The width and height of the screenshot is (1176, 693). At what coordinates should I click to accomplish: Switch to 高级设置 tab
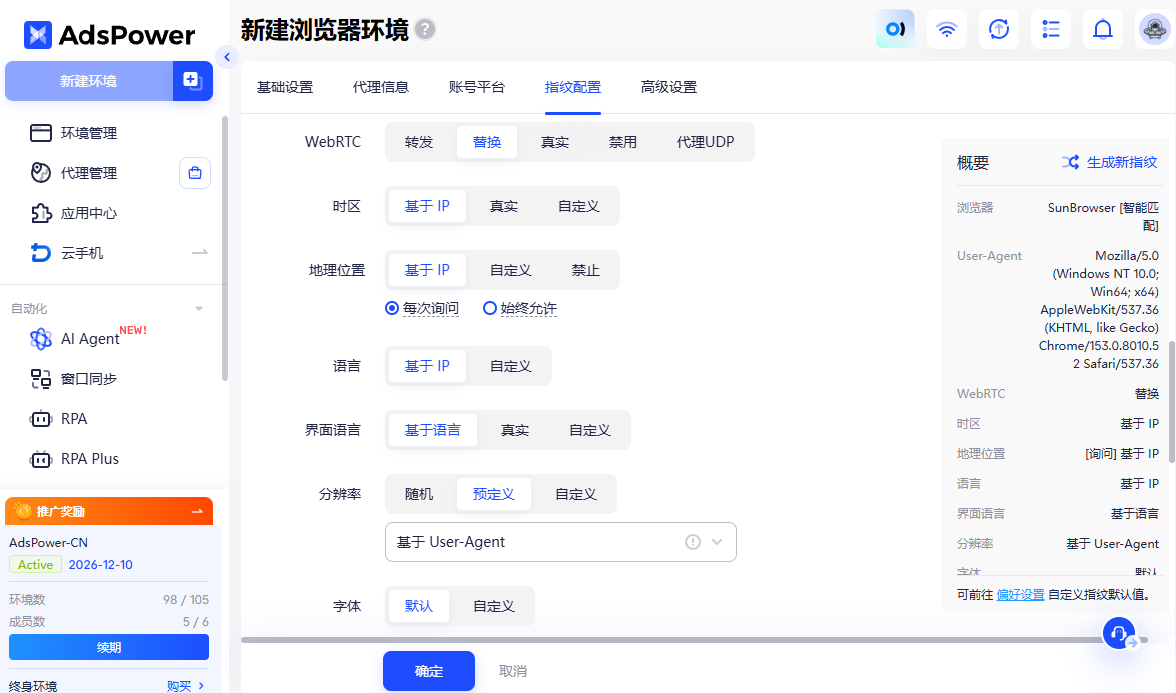[x=669, y=87]
